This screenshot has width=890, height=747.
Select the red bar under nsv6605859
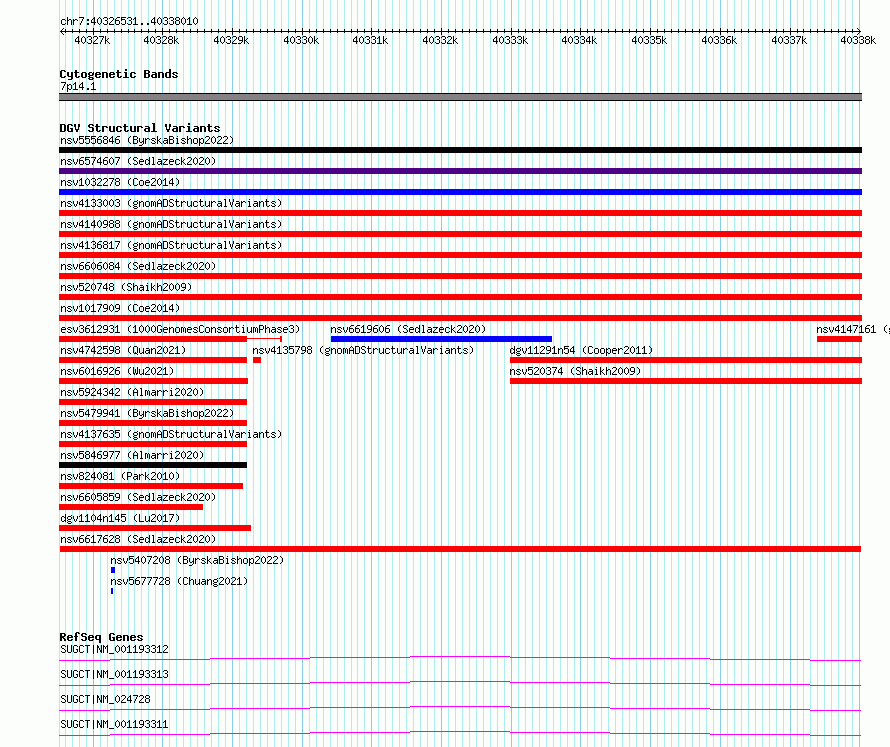tap(131, 507)
